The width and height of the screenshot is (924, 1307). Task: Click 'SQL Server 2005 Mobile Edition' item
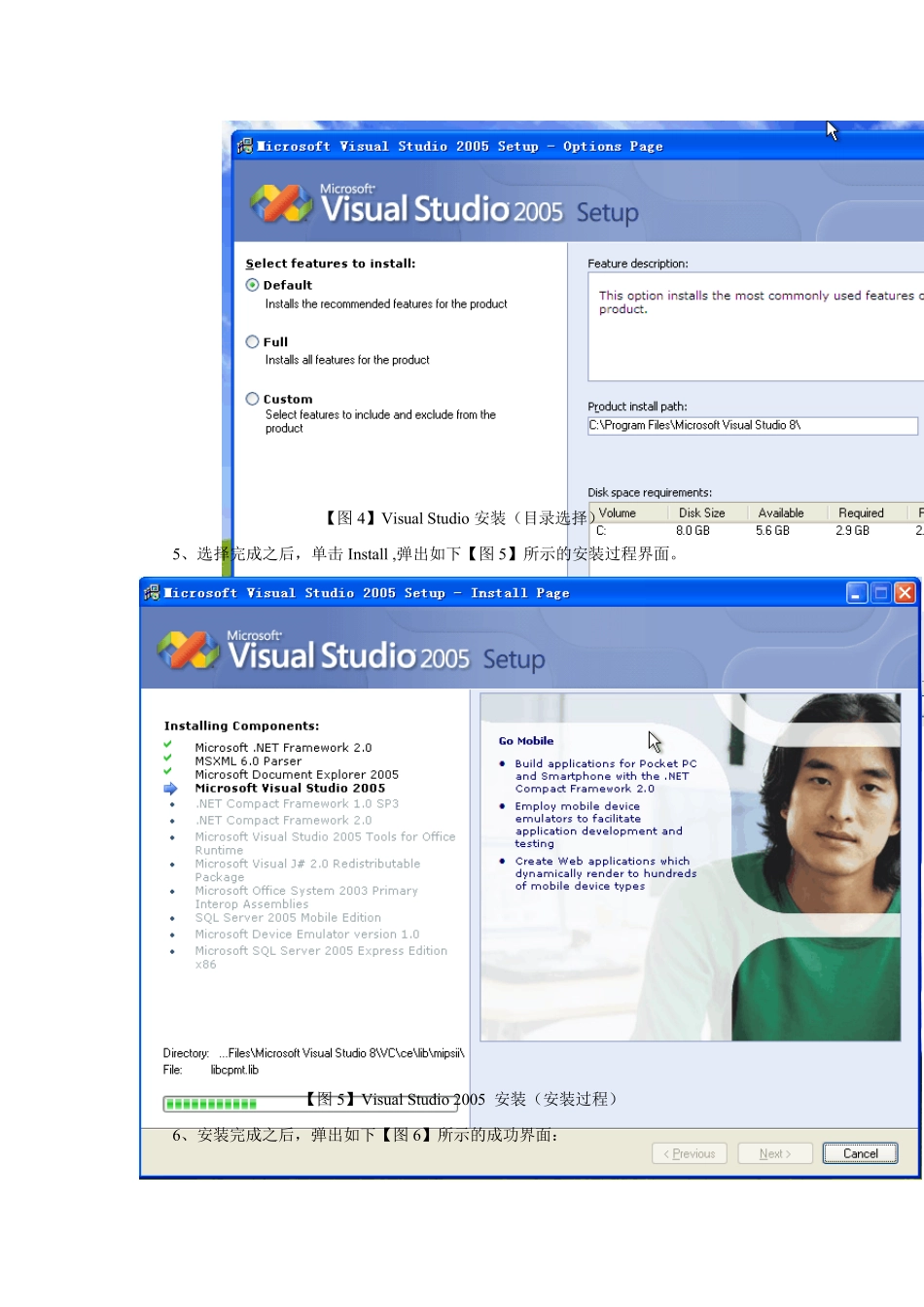click(288, 918)
